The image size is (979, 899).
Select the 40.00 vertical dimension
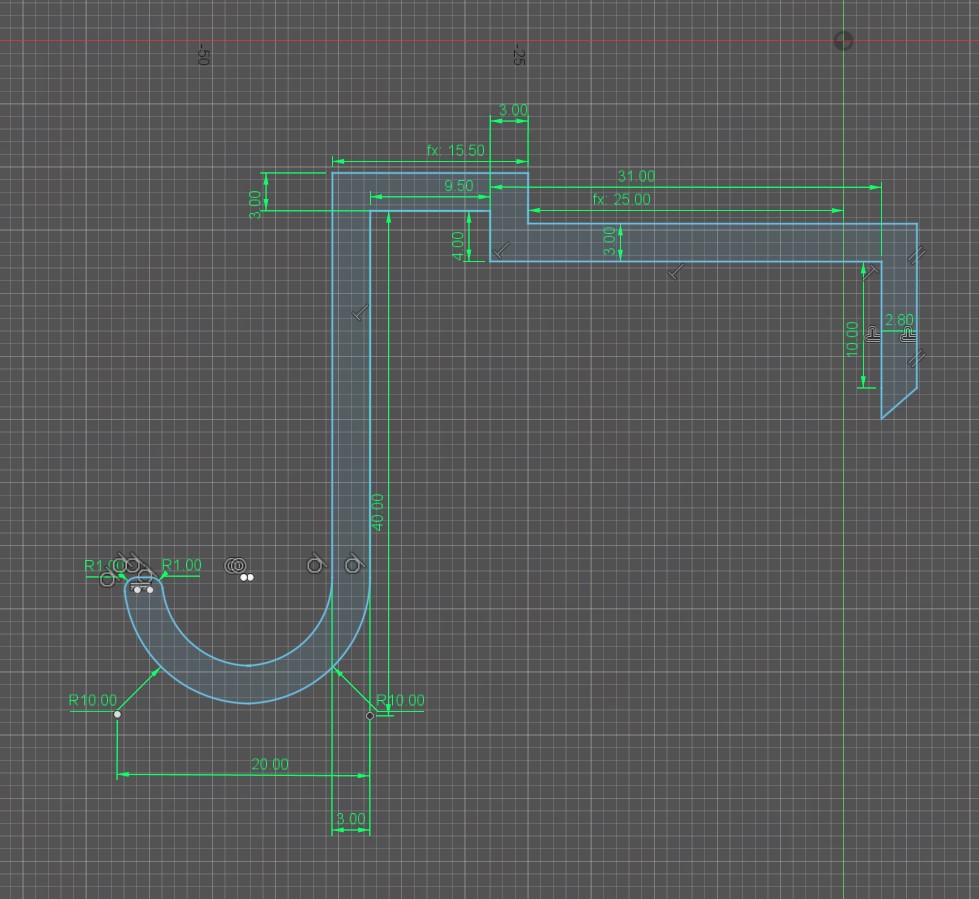[378, 513]
